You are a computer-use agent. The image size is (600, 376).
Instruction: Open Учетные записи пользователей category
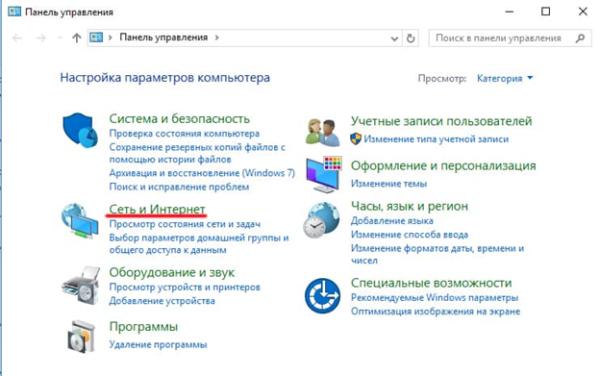pos(441,121)
